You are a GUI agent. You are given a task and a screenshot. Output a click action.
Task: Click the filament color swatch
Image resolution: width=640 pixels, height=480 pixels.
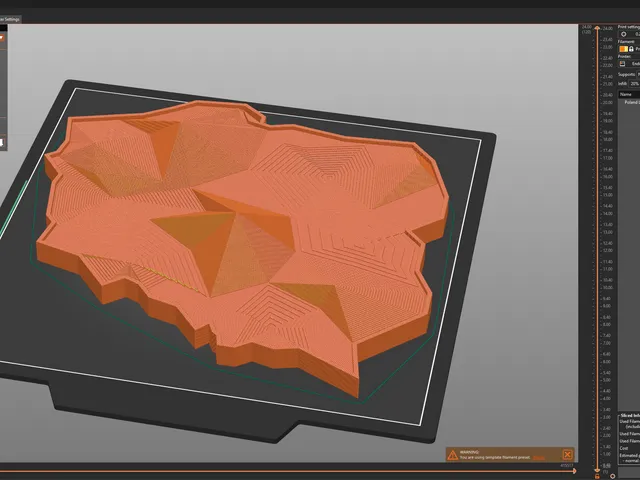(623, 49)
